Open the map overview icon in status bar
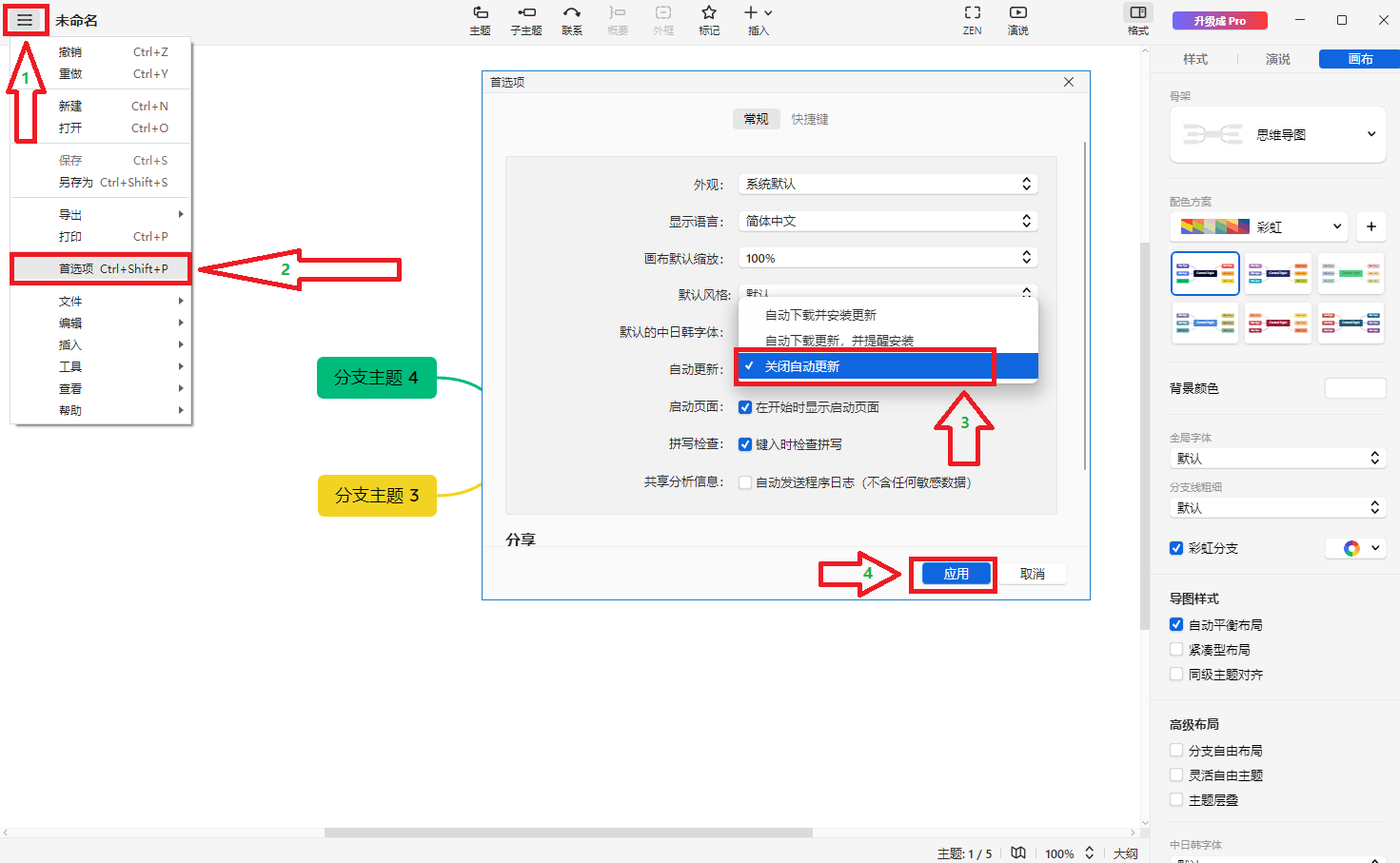The image size is (1400, 863). point(1018,853)
